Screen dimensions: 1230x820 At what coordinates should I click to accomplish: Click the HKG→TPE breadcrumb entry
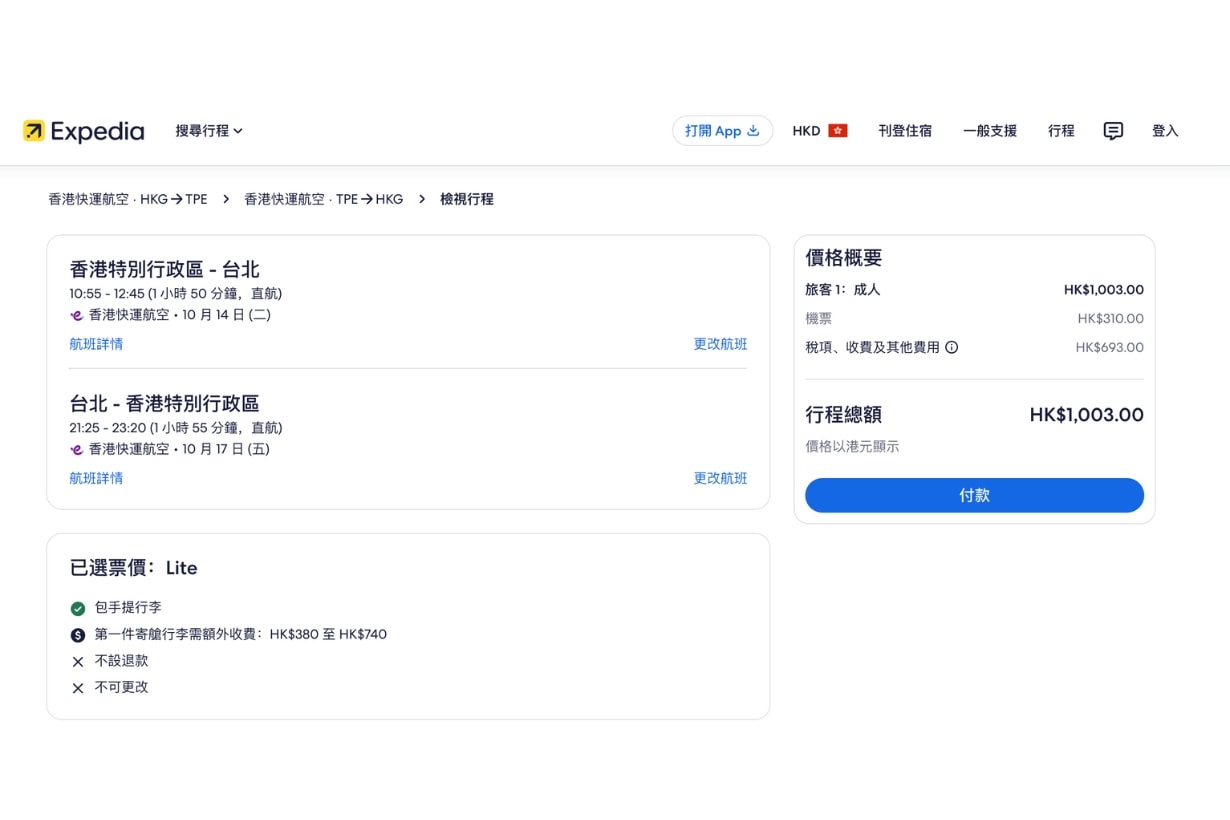tap(128, 199)
